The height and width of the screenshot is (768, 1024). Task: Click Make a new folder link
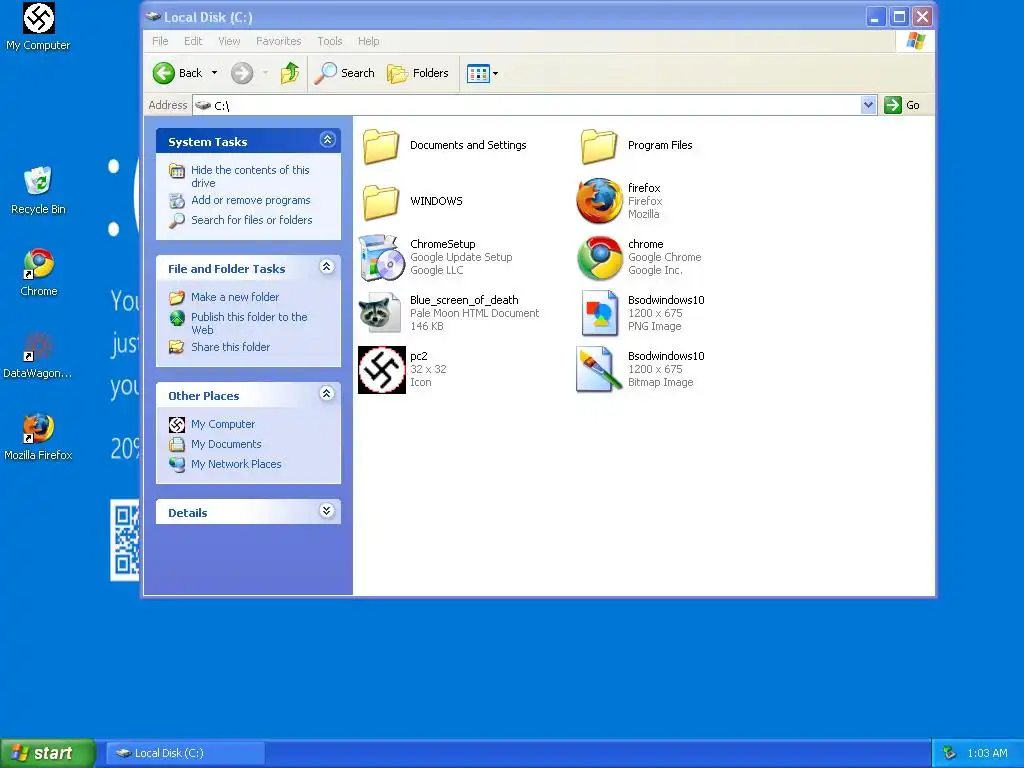(x=235, y=297)
